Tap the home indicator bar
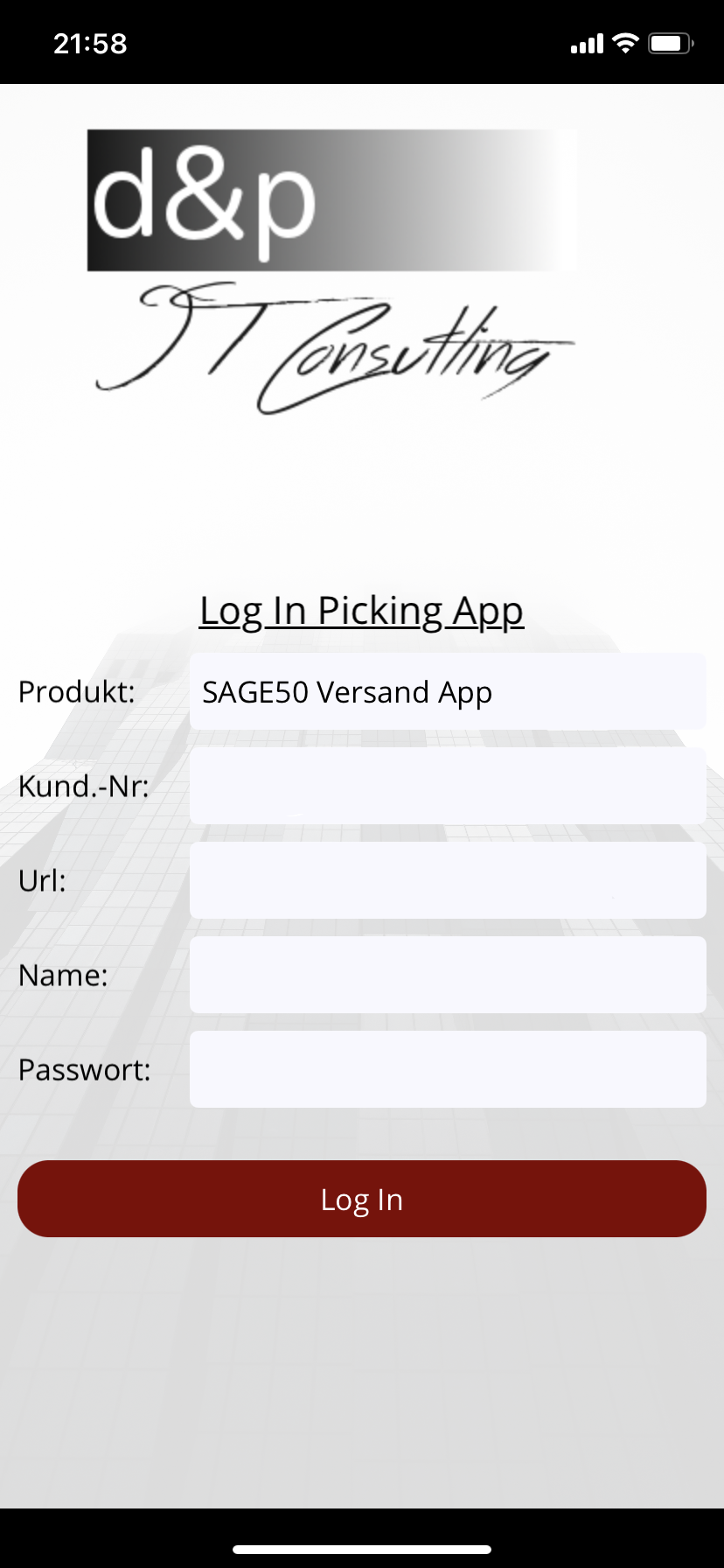The height and width of the screenshot is (1568, 724). pyautogui.click(x=362, y=1549)
